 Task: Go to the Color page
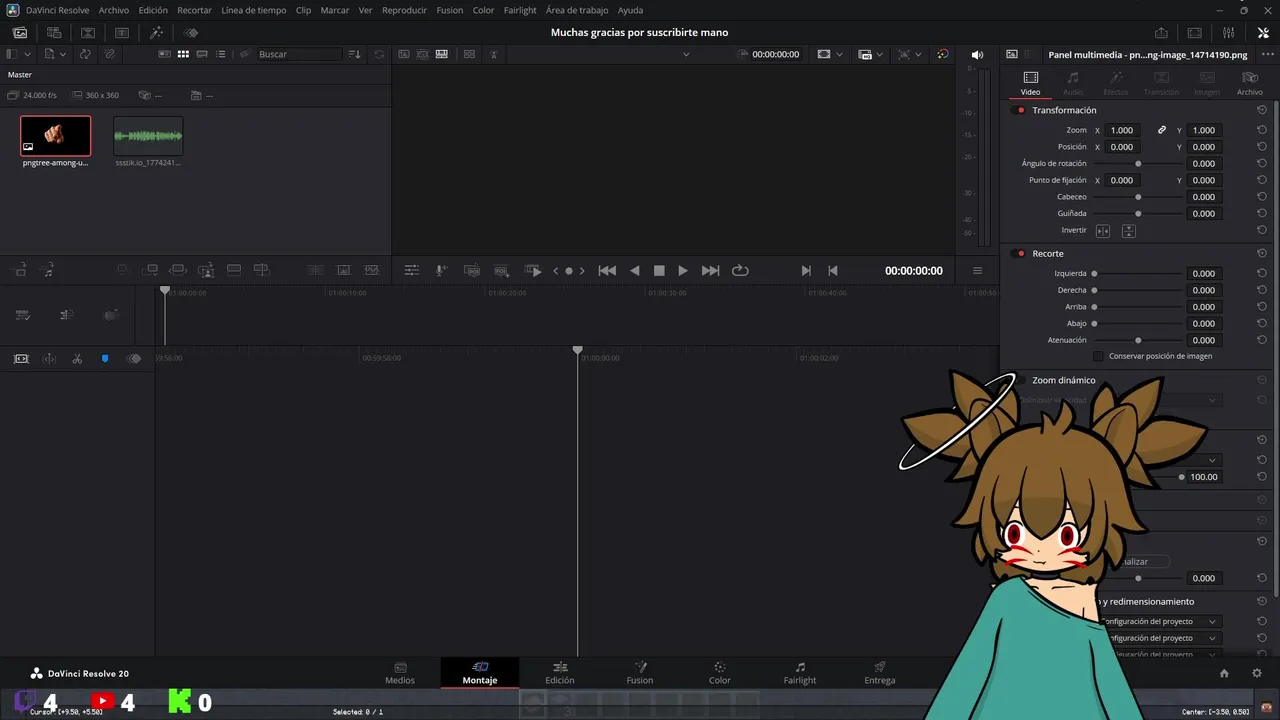click(720, 673)
